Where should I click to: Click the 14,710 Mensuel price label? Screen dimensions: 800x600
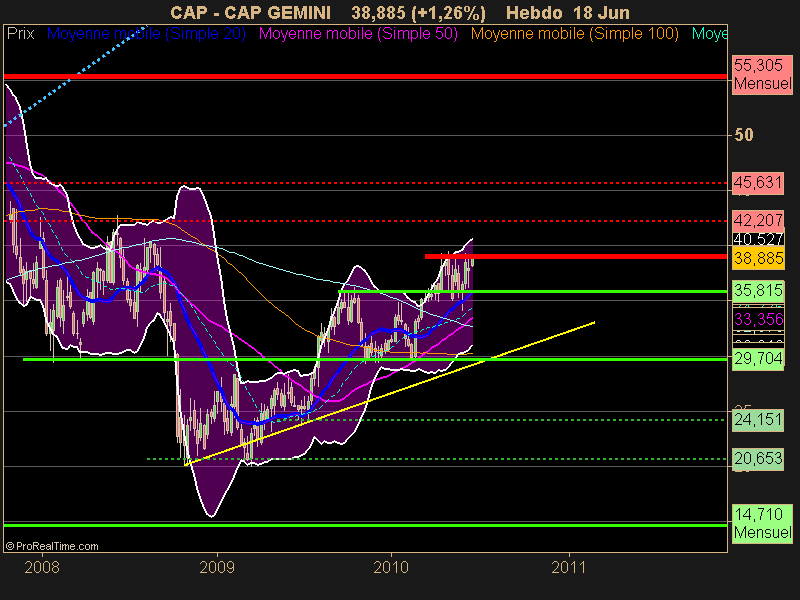762,523
